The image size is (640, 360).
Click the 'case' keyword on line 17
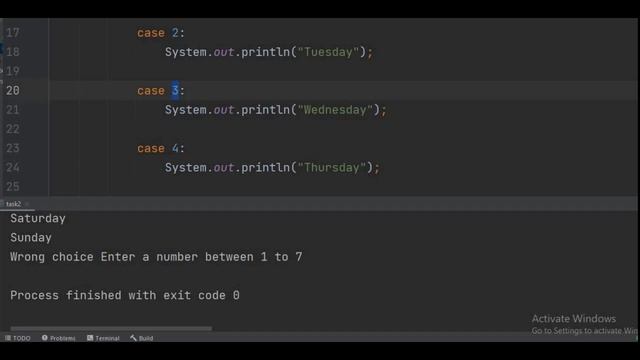(151, 33)
